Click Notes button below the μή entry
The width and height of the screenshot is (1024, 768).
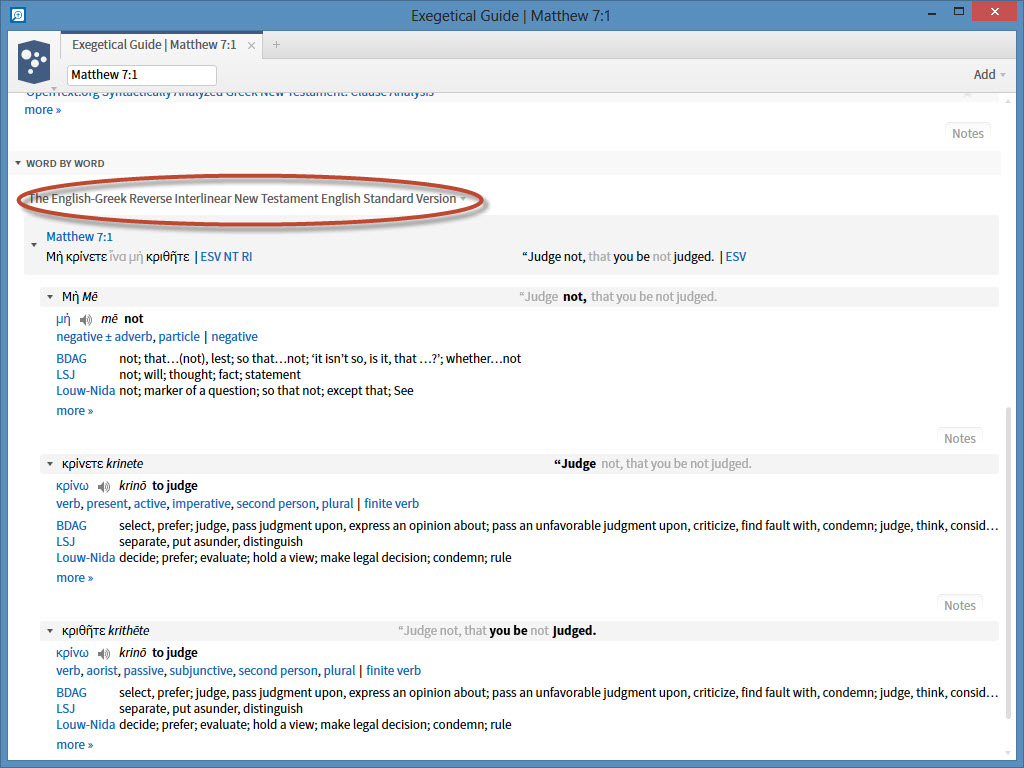(x=959, y=438)
